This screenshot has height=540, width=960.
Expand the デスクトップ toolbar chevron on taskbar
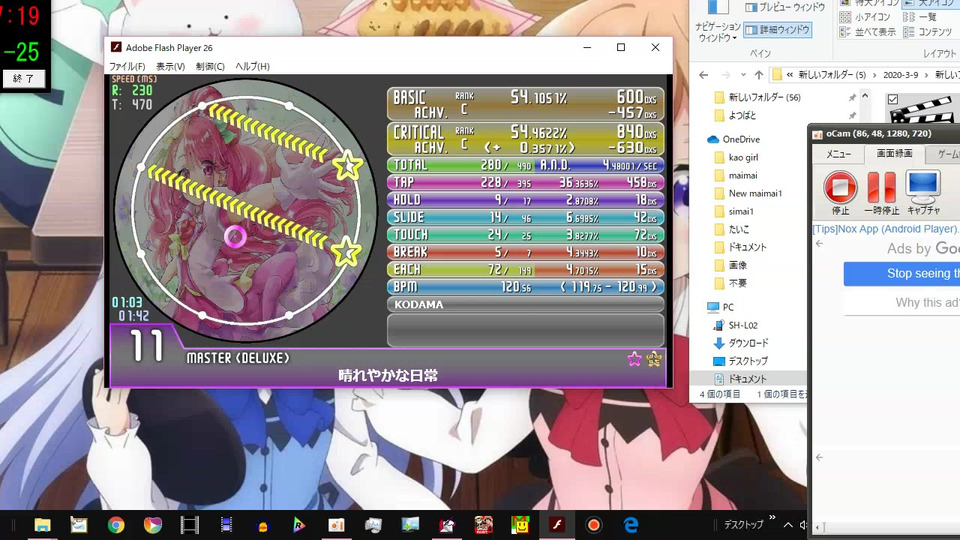(772, 518)
